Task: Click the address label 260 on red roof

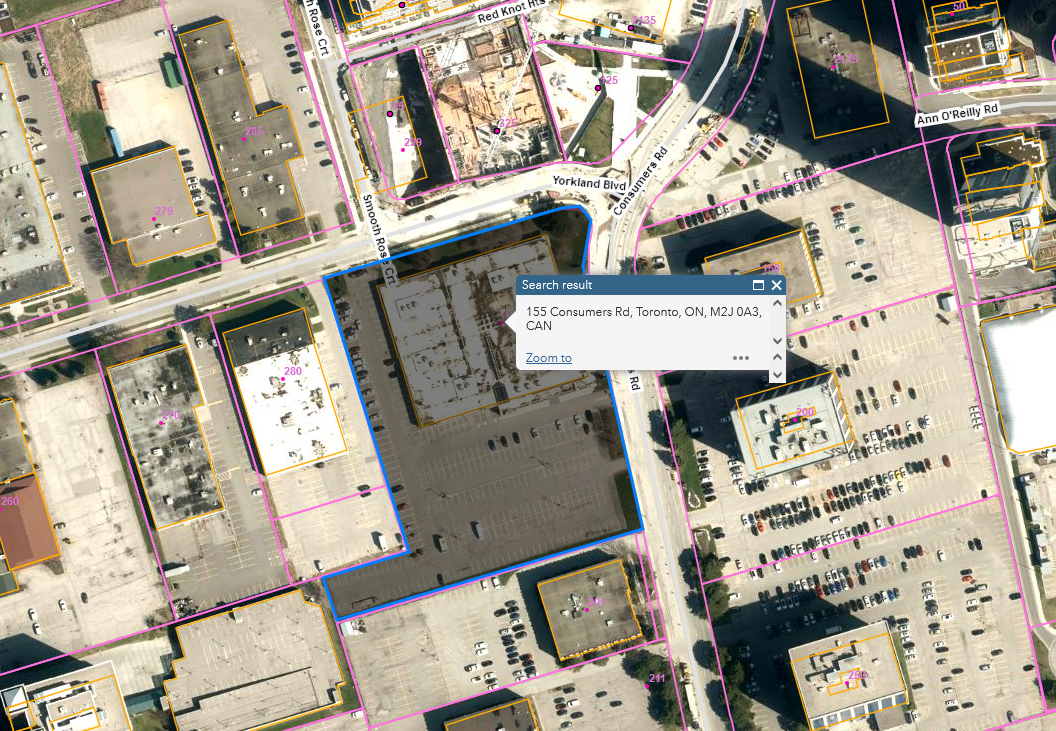Action: click(9, 501)
